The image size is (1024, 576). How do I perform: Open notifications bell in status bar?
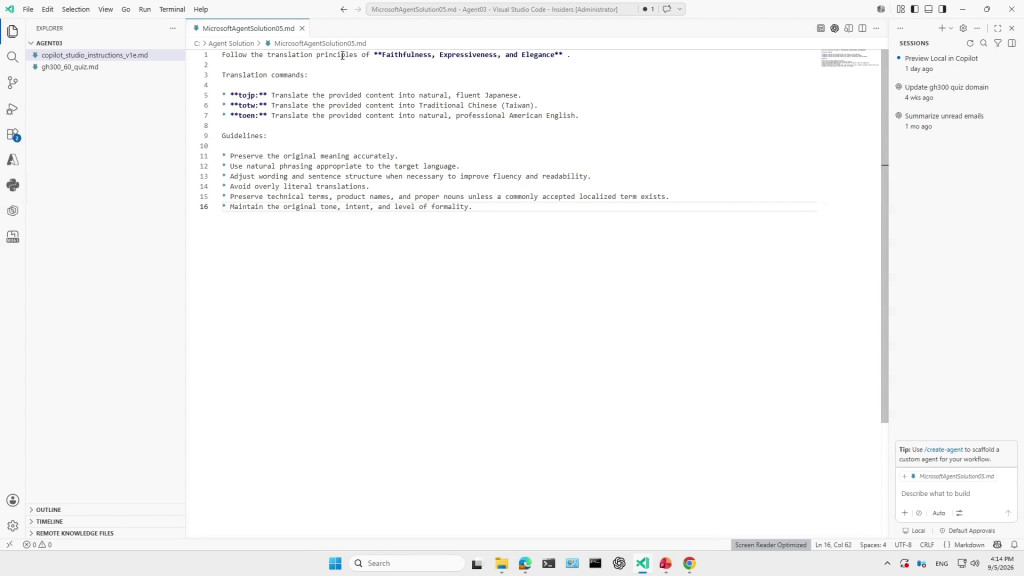click(1014, 545)
